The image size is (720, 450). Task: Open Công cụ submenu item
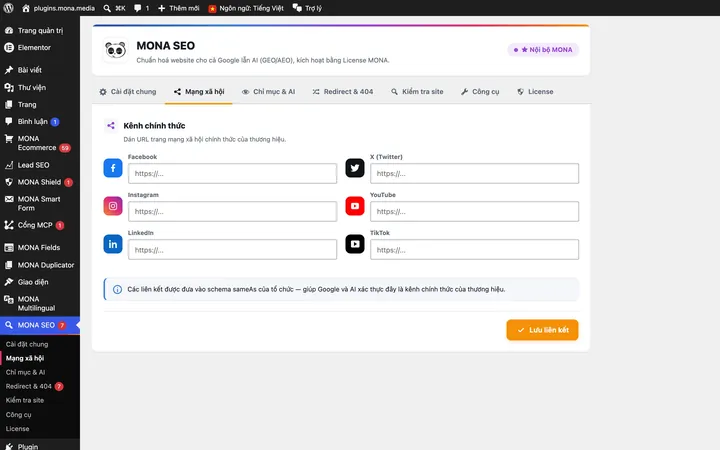18,414
